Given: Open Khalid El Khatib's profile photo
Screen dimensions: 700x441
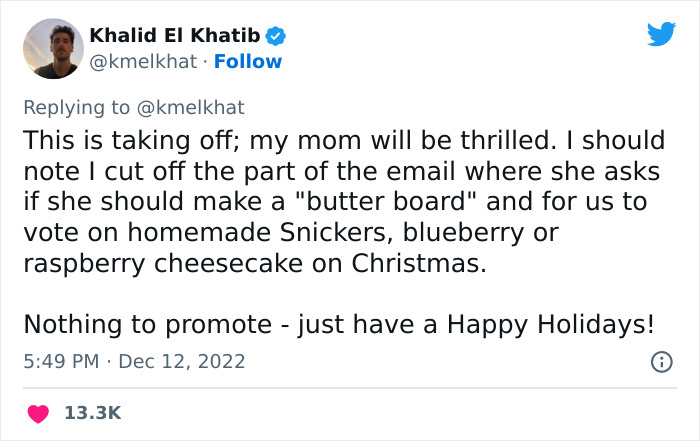Looking at the screenshot, I should (x=51, y=48).
